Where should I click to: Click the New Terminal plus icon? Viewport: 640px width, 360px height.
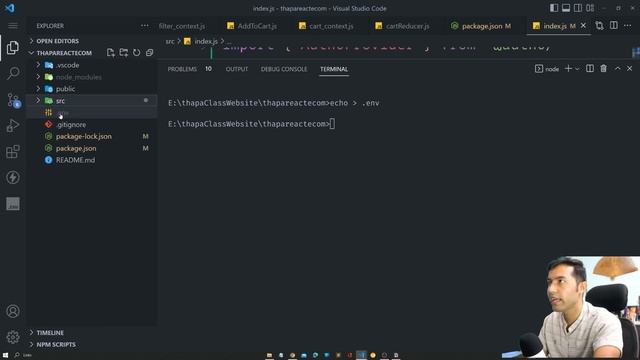click(568, 69)
